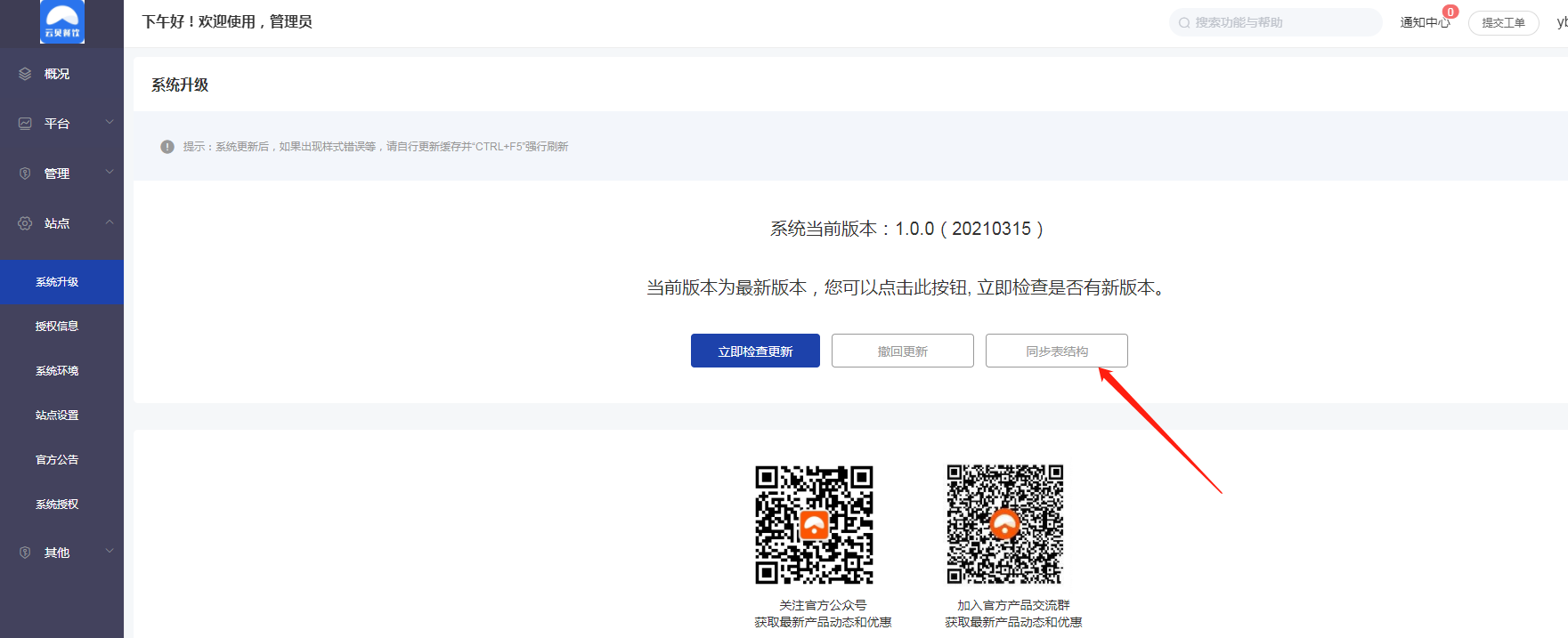Click the 下午好！欢迎使用，管理员 greeting
The height and width of the screenshot is (638, 1568).
(227, 21)
